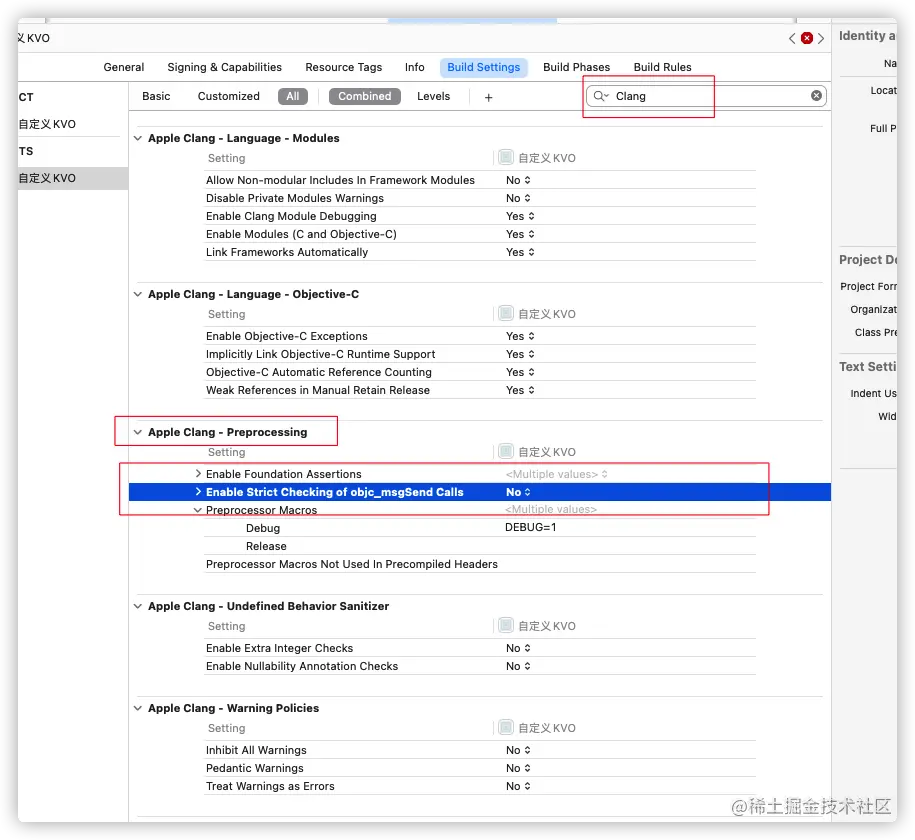Click the target icon in Objective-C header
The height and width of the screenshot is (840, 915).
pyautogui.click(x=506, y=313)
